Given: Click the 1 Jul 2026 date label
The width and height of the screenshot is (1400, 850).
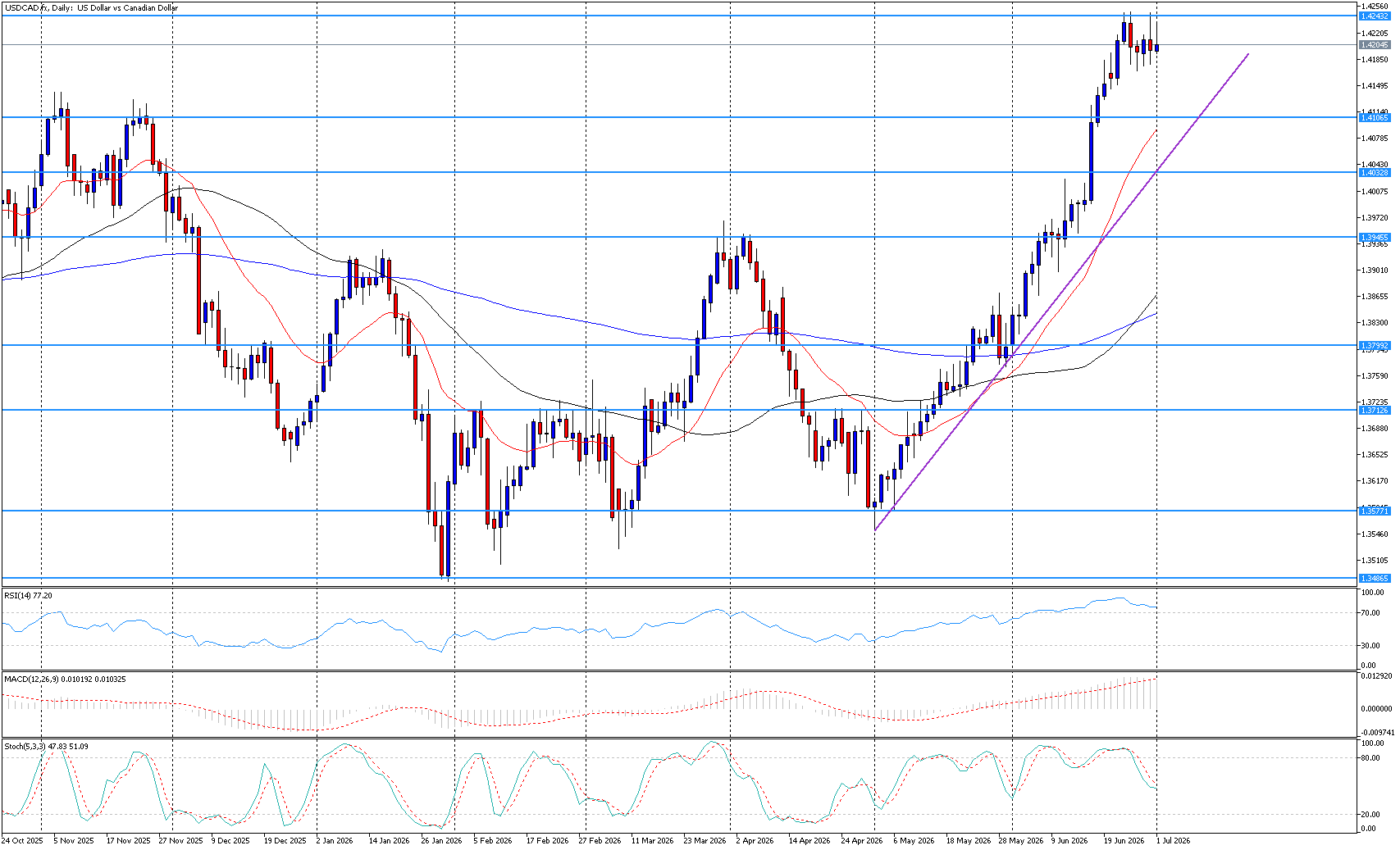Looking at the screenshot, I should (1173, 840).
